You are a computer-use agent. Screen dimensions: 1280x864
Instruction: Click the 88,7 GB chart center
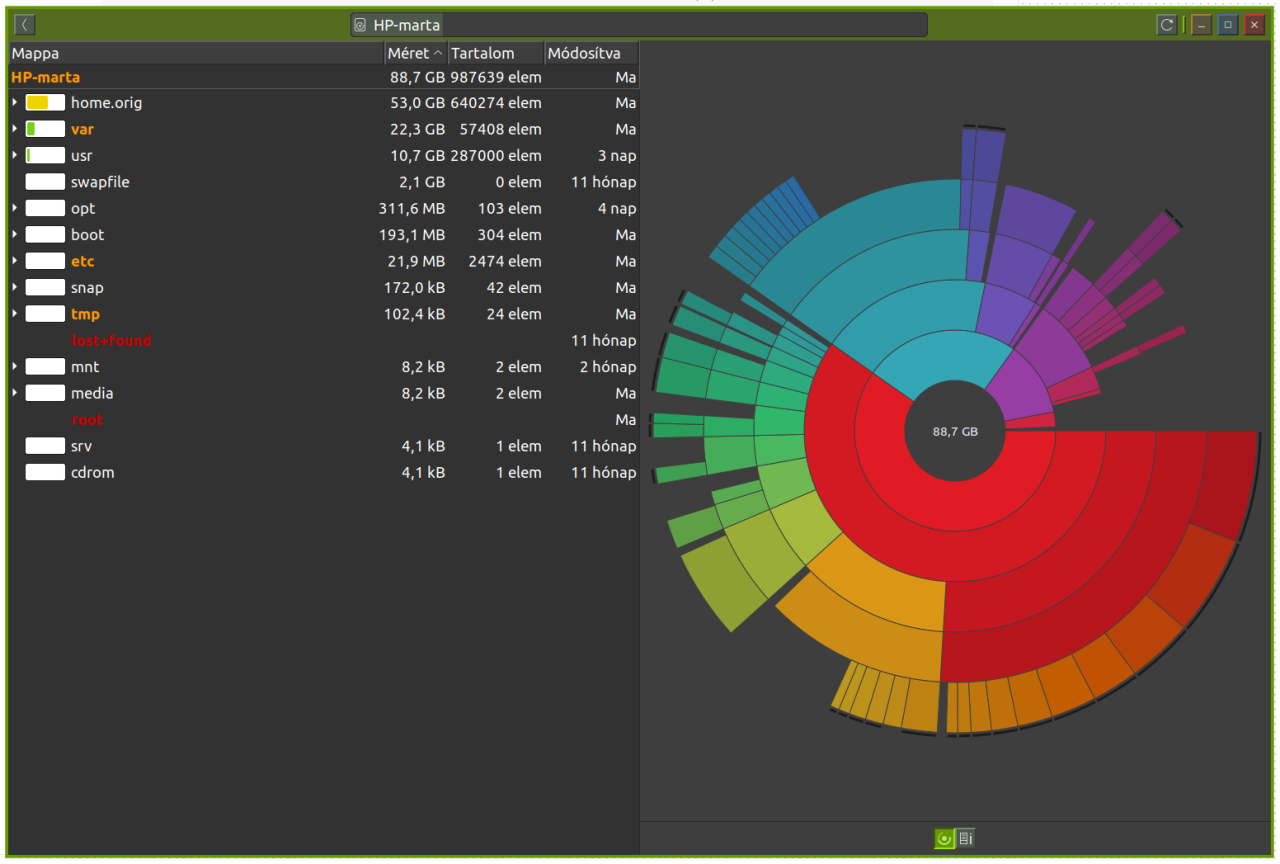pyautogui.click(x=955, y=431)
